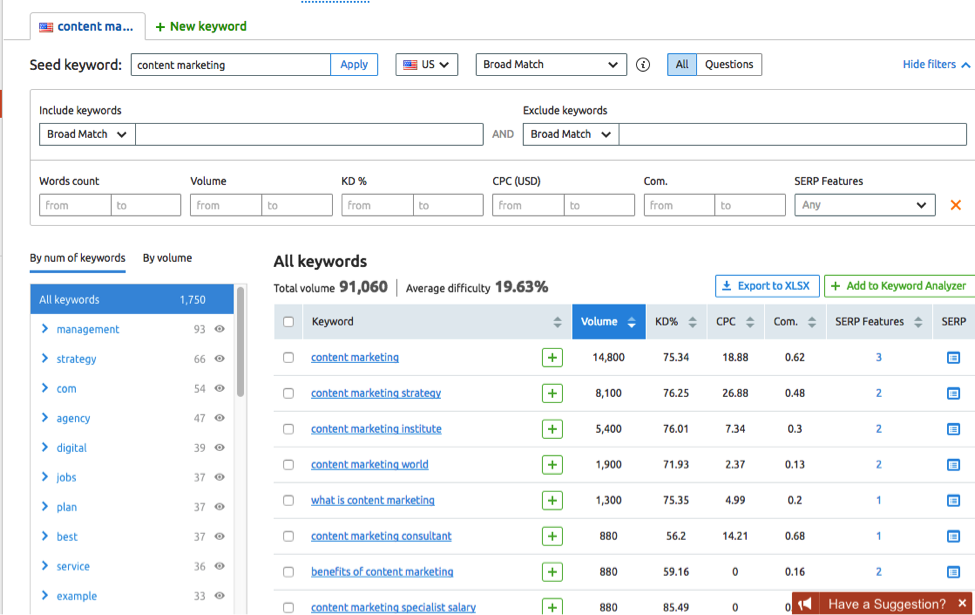The image size is (975, 615).
Task: Click the Seed keyword input field
Action: click(230, 65)
